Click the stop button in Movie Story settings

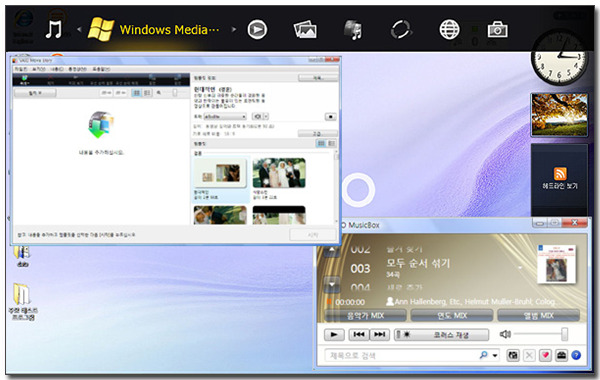pyautogui.click(x=331, y=116)
